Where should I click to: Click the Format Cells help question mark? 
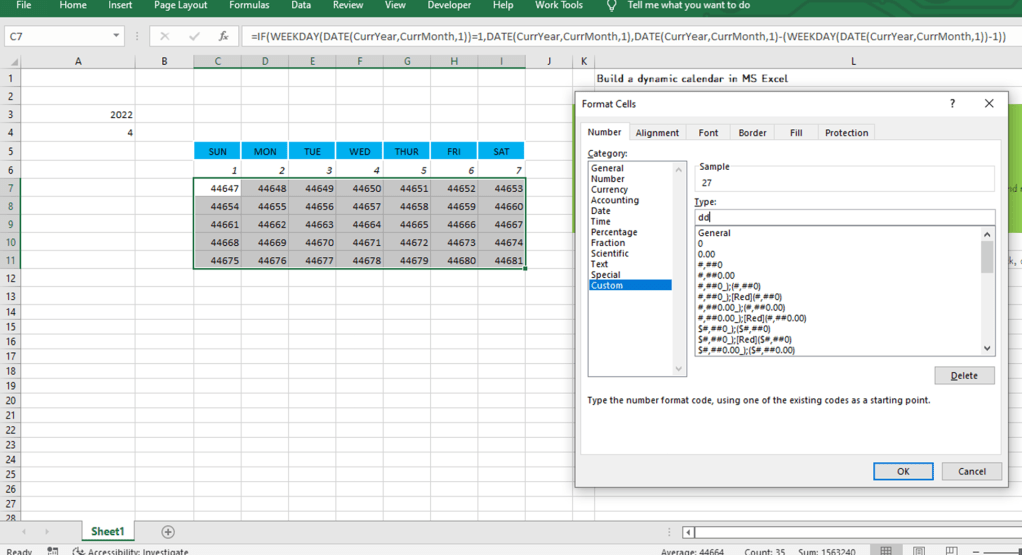pos(952,104)
